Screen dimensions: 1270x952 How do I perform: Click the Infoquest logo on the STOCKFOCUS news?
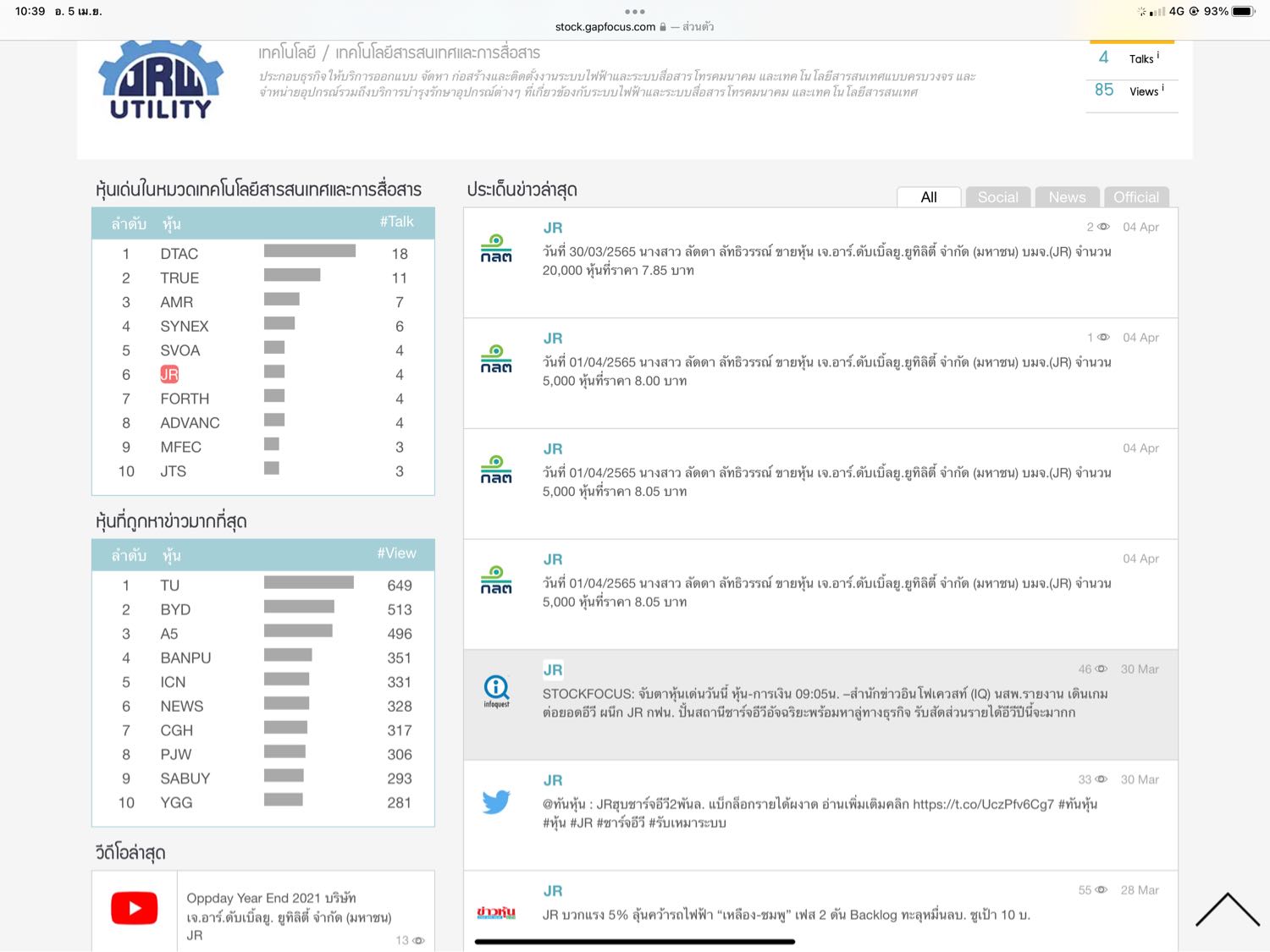click(x=496, y=691)
